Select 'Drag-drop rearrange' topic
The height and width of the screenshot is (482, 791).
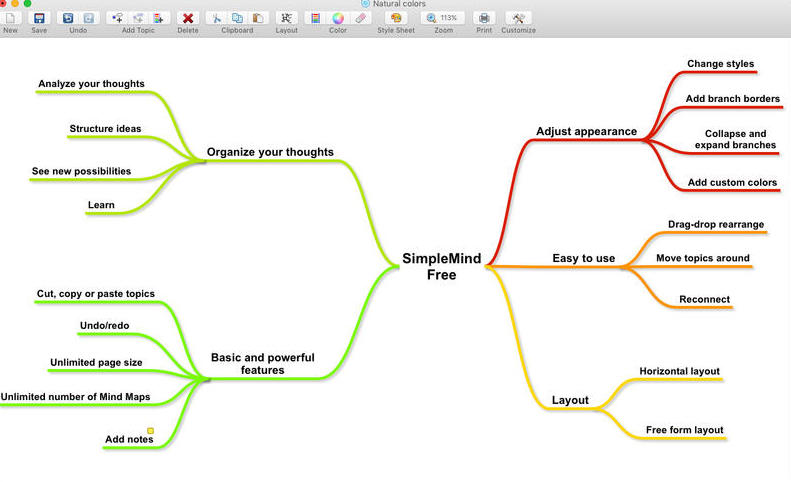coord(716,224)
